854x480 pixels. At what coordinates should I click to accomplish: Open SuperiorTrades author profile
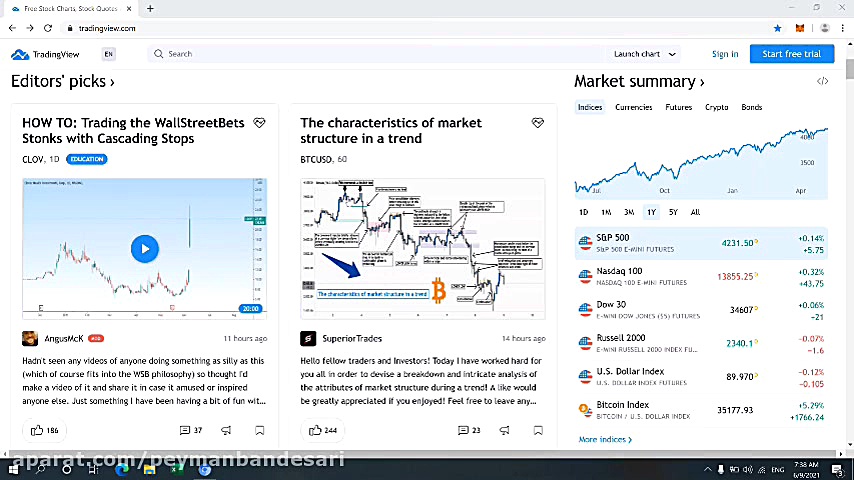coord(352,338)
